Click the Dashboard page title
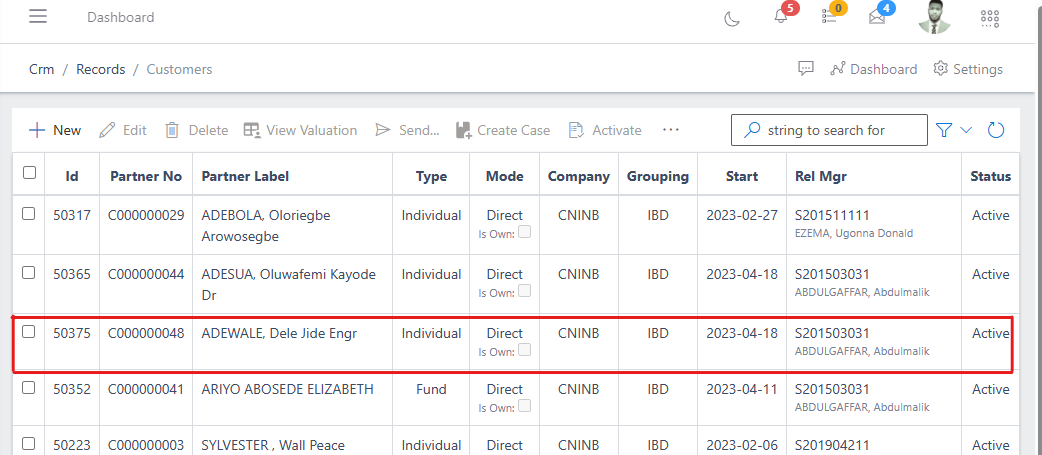The height and width of the screenshot is (455, 1042). point(120,17)
